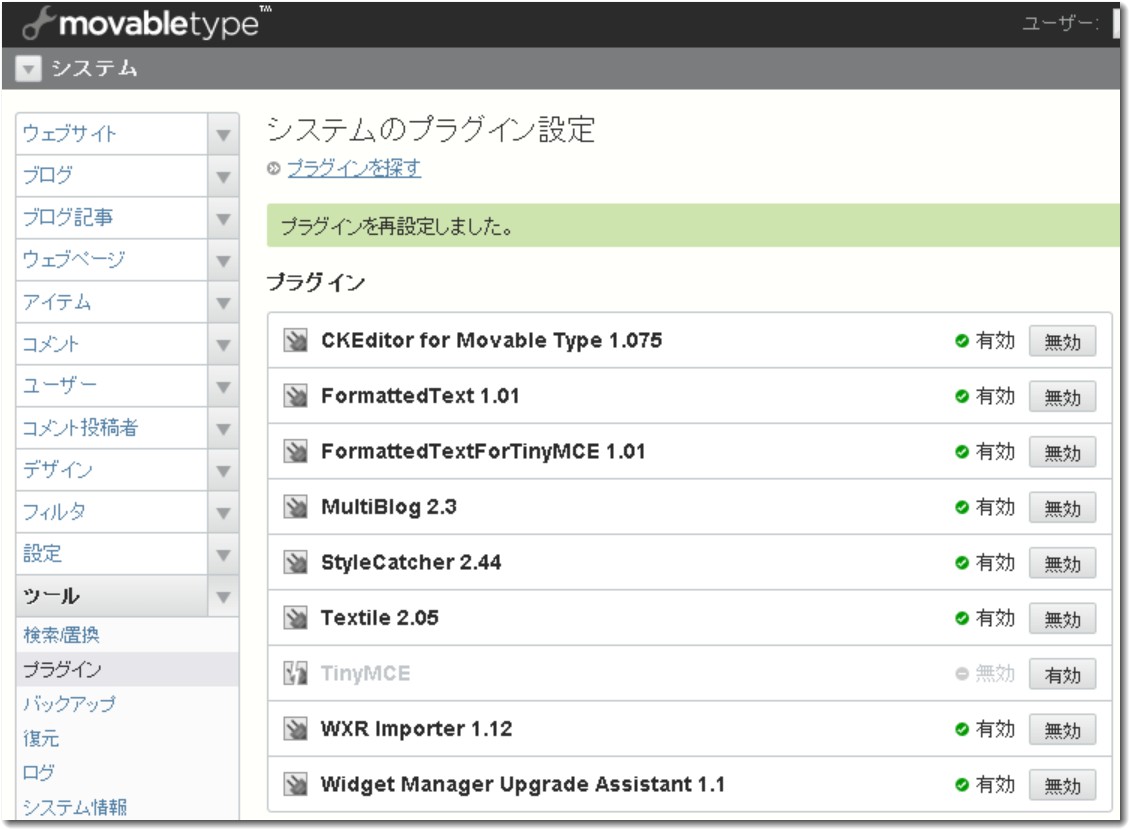
Task: Click the MultiBlog plugin icon
Action: pos(295,509)
